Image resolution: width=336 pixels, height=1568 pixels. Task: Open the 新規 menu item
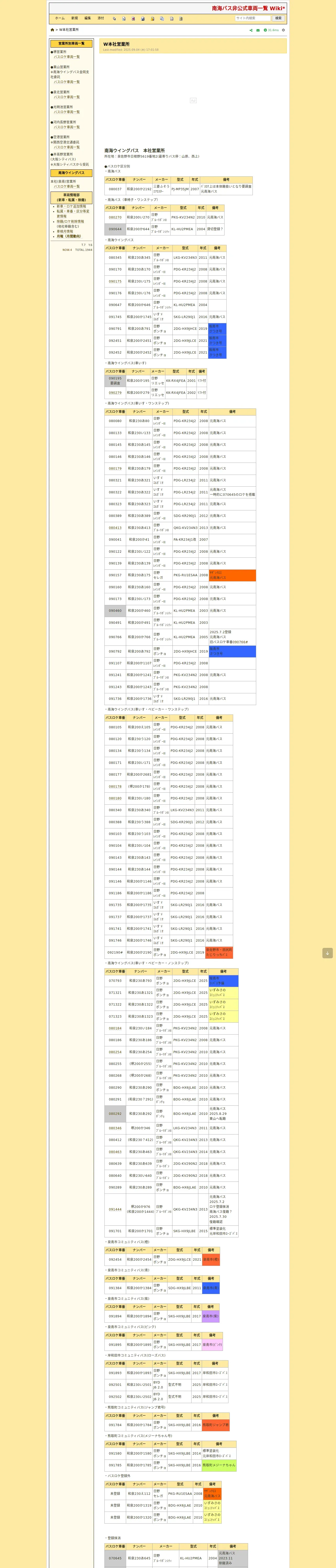(x=74, y=18)
